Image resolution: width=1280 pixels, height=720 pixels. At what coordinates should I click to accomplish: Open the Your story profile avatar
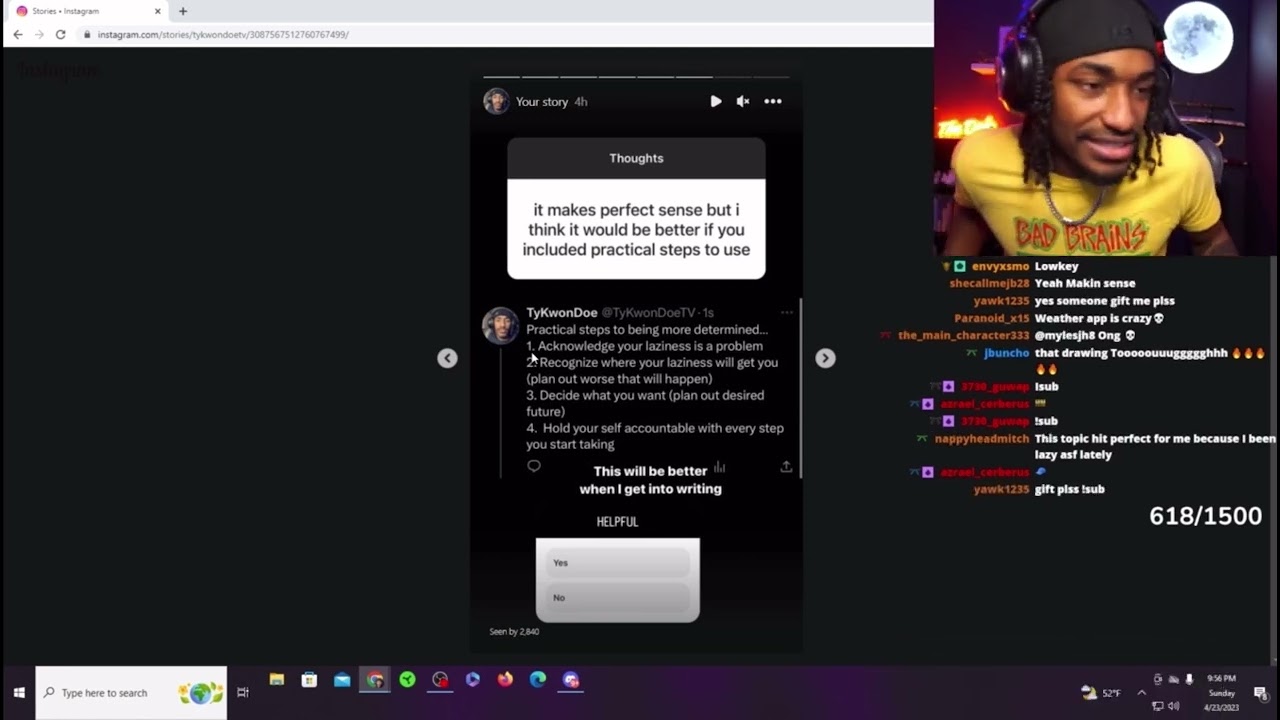tap(496, 101)
